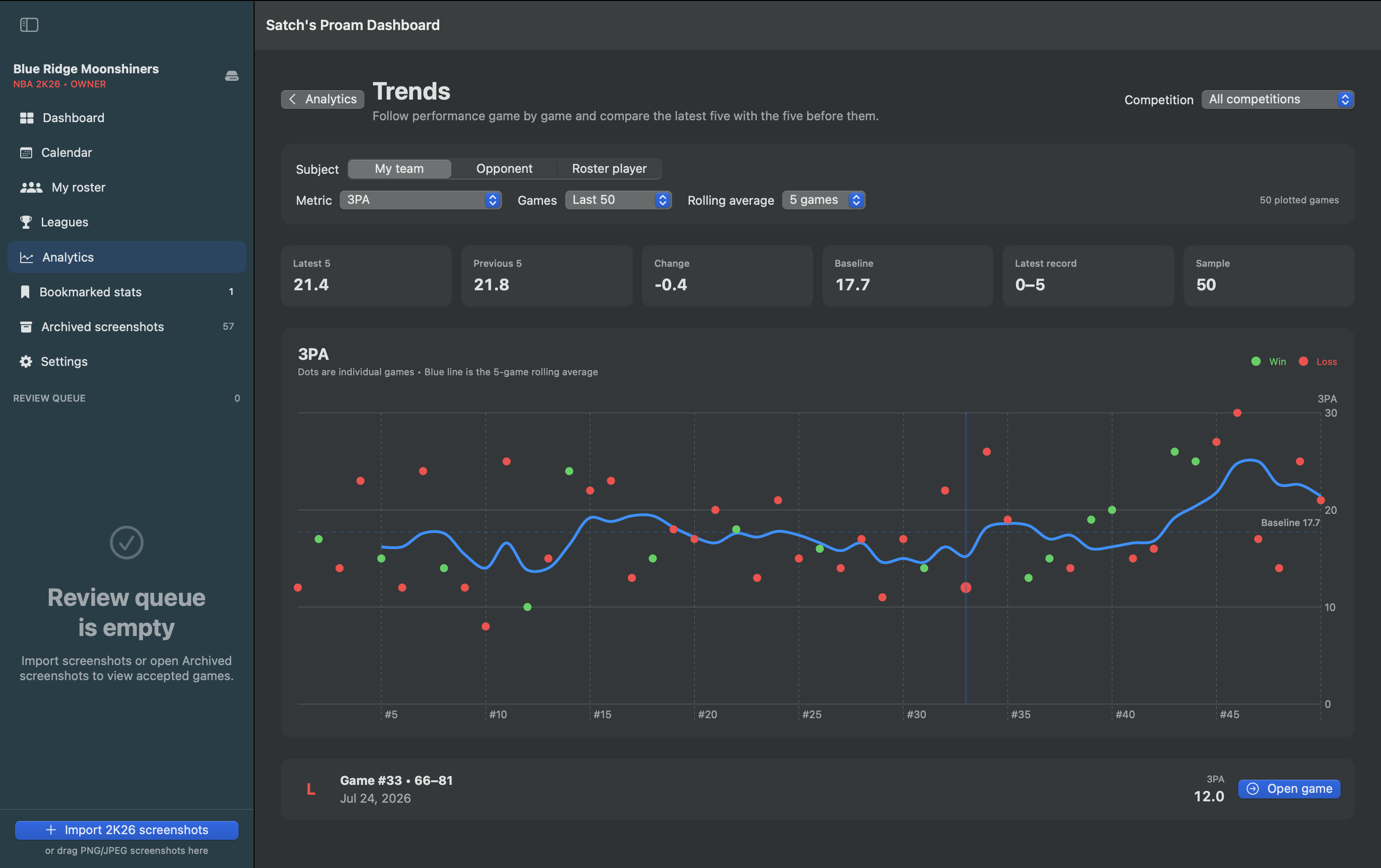Click the My roster people icon
This screenshot has width=1381, height=868.
tap(31, 187)
